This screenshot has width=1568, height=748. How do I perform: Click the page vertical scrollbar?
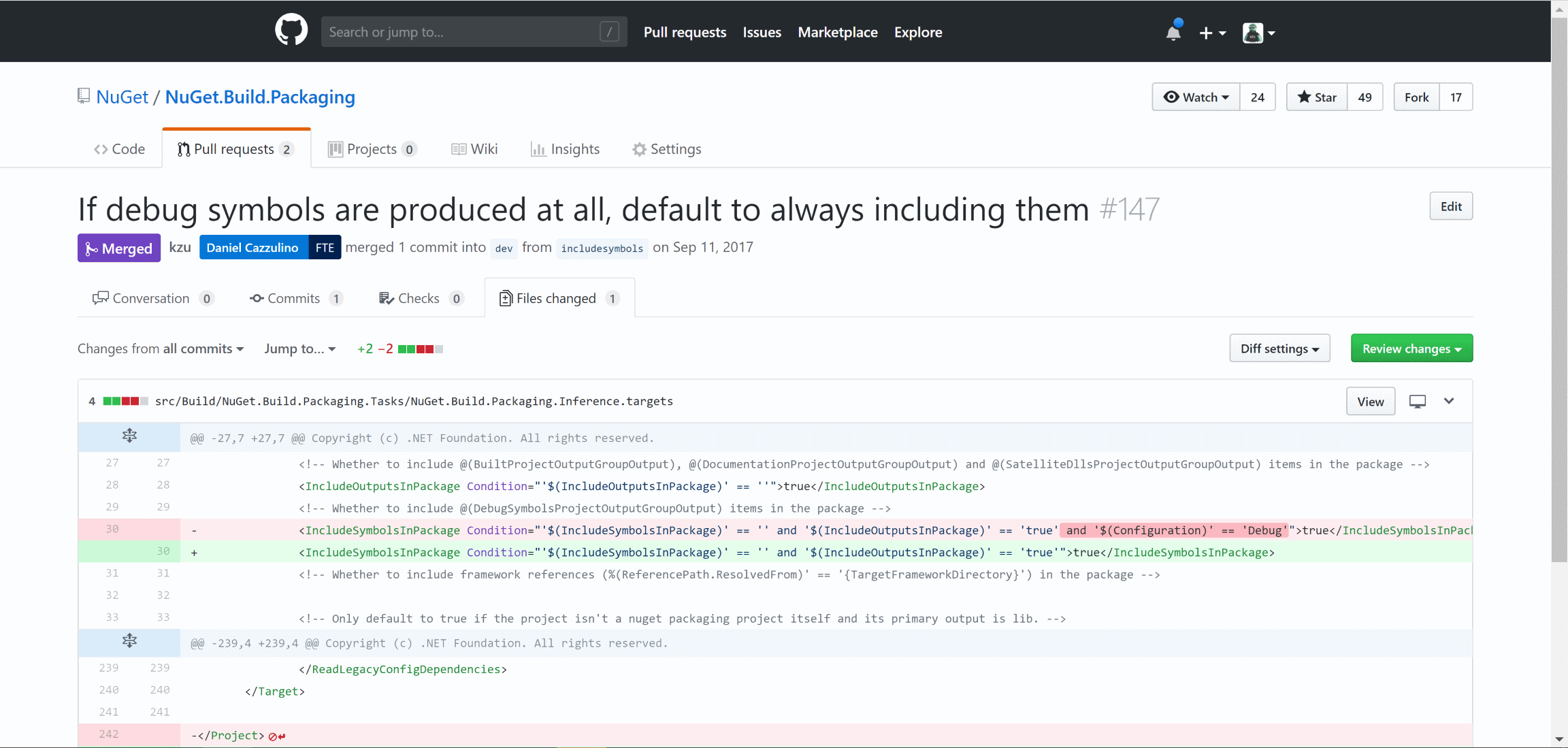click(1559, 289)
